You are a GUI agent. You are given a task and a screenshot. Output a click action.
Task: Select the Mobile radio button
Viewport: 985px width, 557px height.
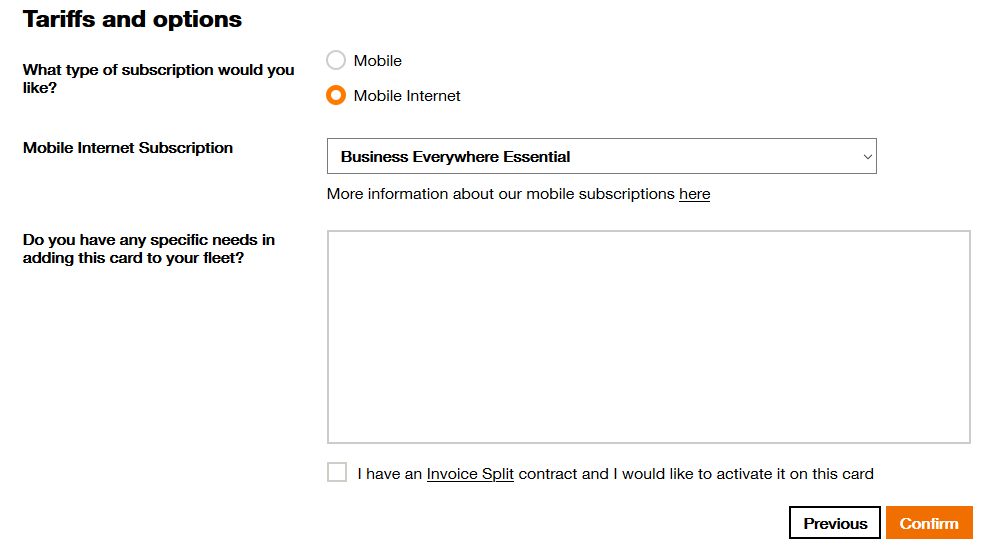tap(336, 61)
